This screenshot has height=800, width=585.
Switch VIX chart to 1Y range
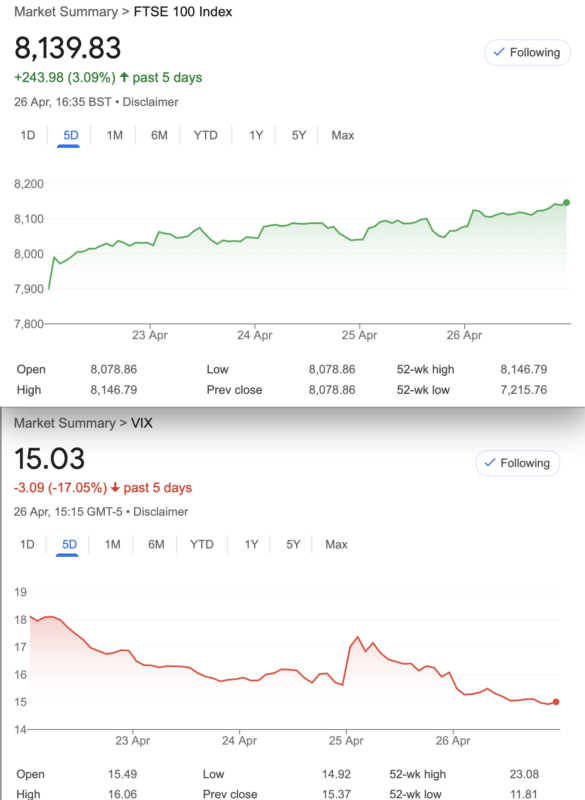pos(251,544)
